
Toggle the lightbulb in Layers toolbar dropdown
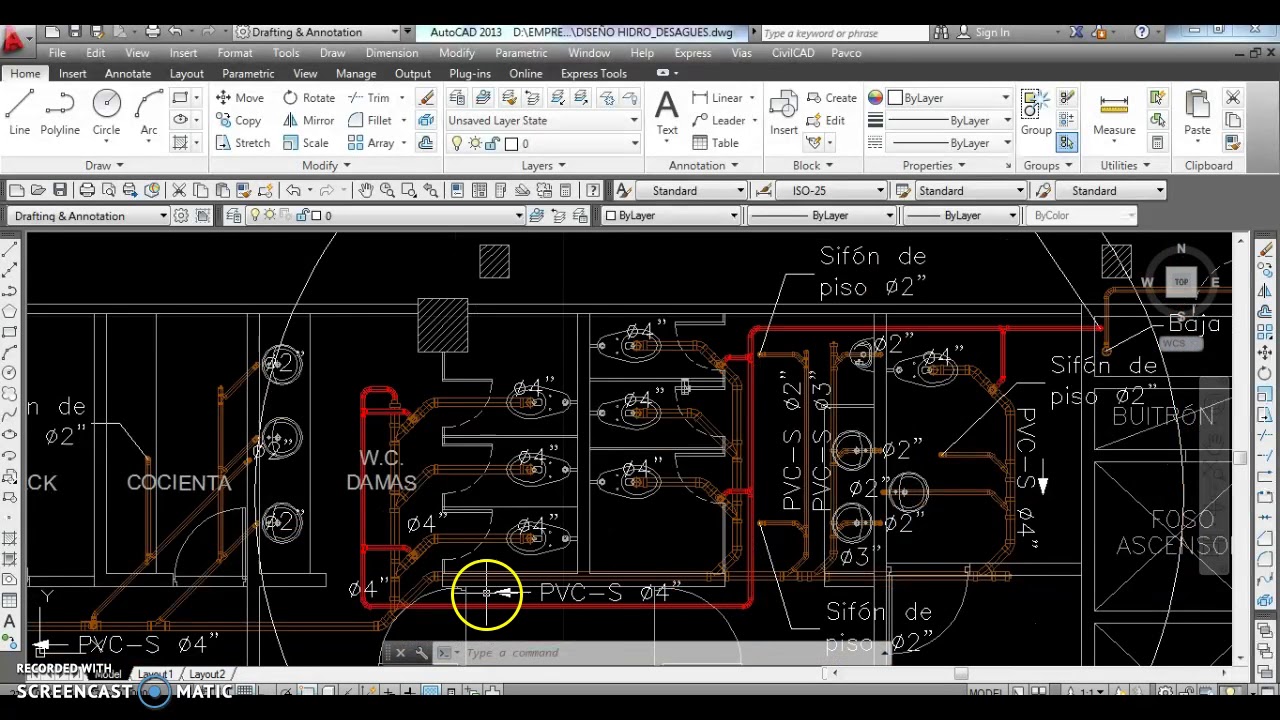click(x=255, y=215)
